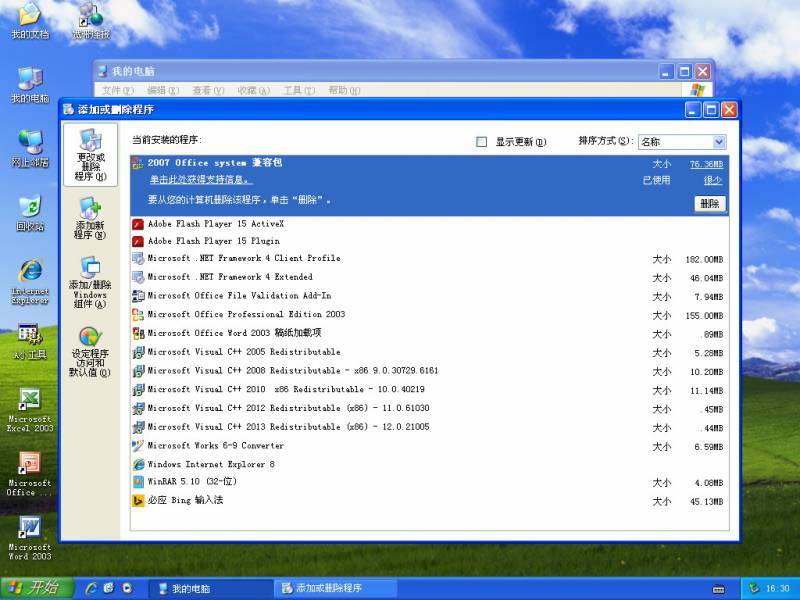
Task: Click the Adobe Flash Player 15 ActiveX icon
Action: [138, 224]
